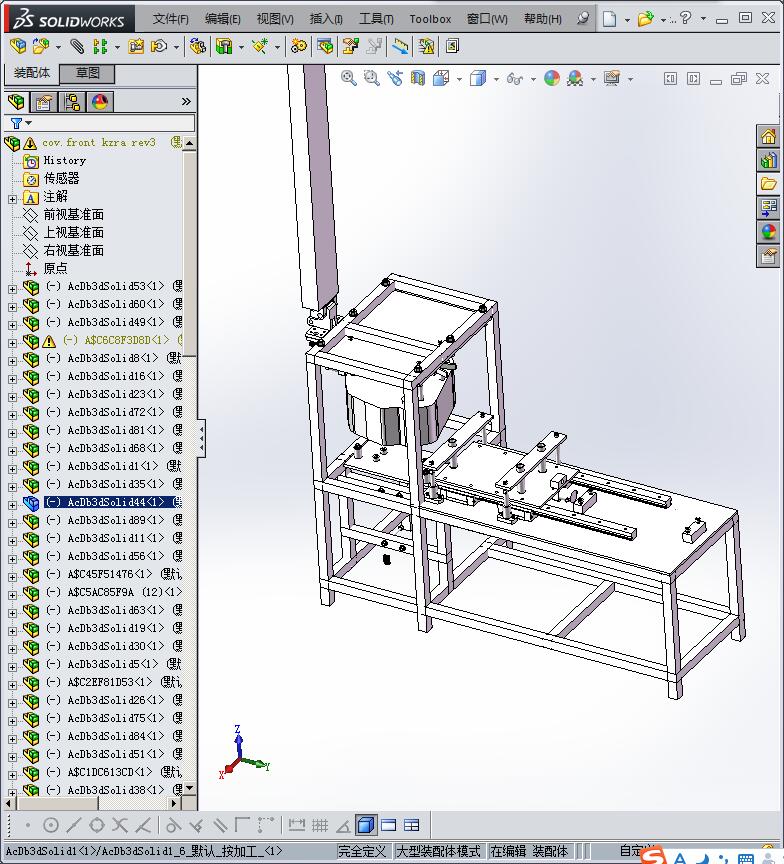
Task: Click the Edit Appearance color ball icon
Action: [x=551, y=78]
